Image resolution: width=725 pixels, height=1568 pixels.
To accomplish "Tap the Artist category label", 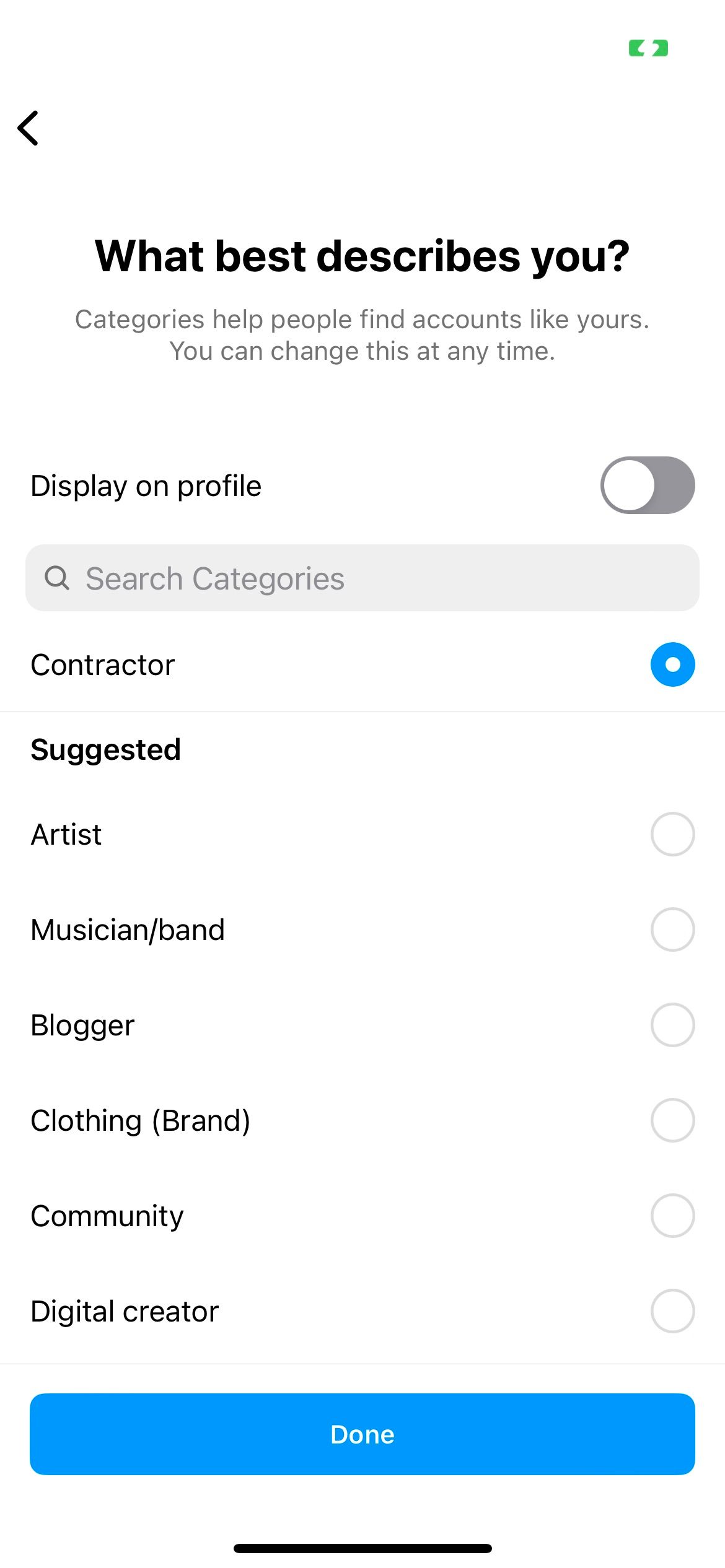I will (x=66, y=834).
